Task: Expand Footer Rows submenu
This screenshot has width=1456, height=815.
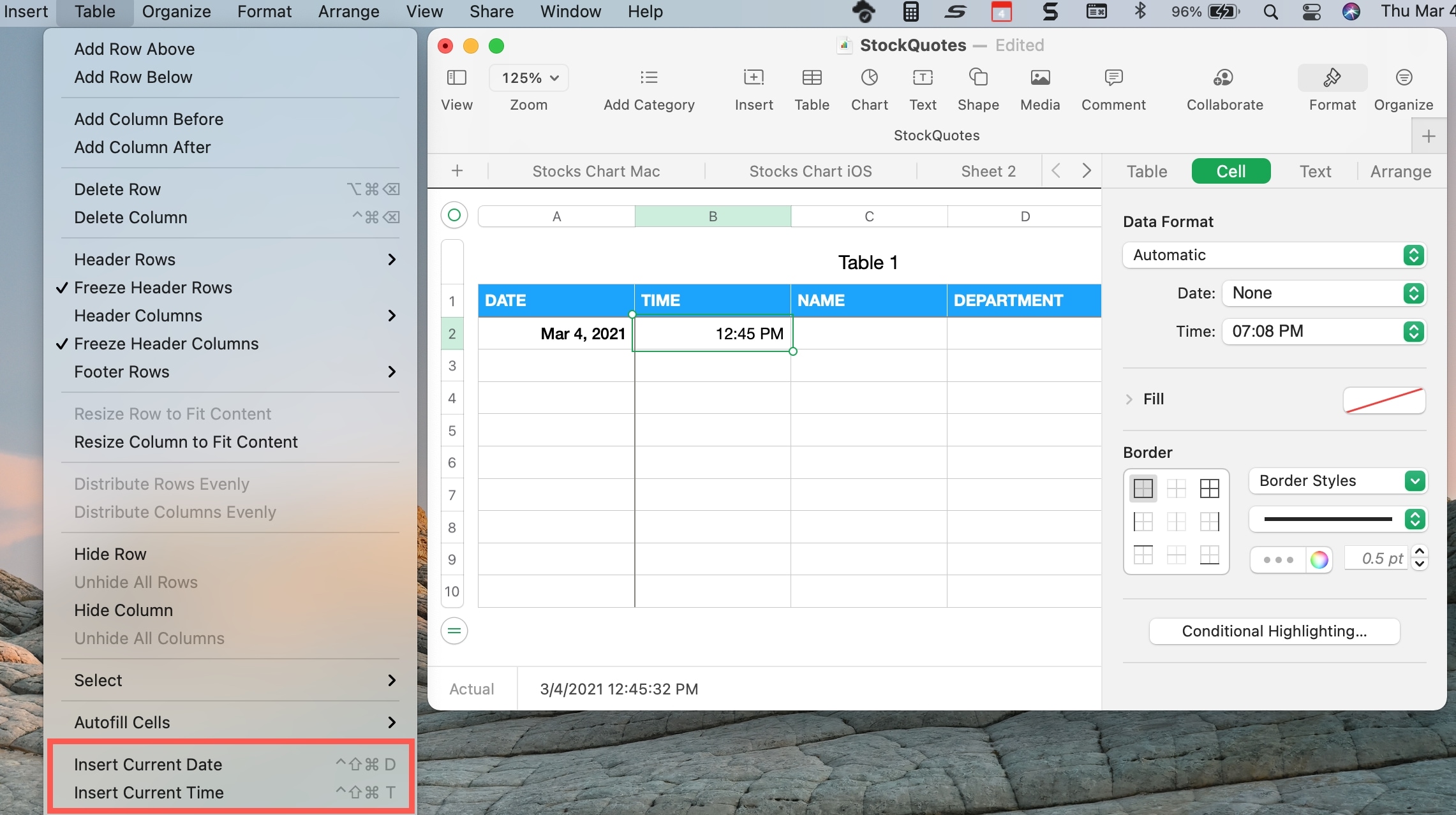Action: [230, 372]
